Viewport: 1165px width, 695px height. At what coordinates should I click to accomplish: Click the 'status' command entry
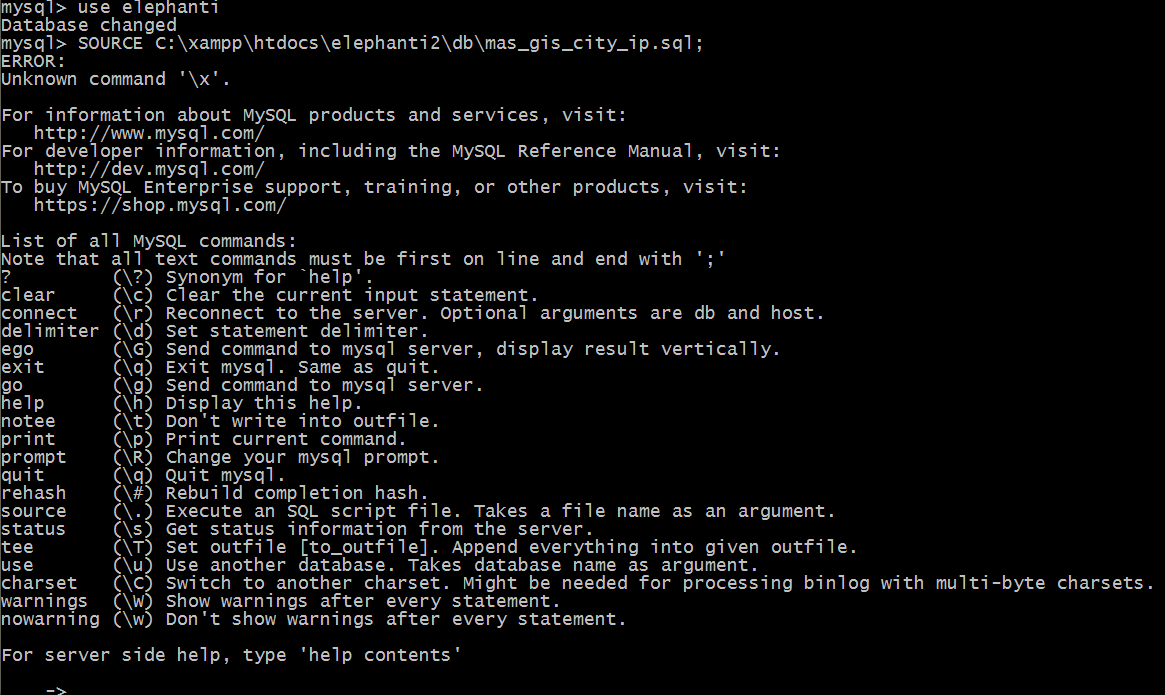coord(33,529)
